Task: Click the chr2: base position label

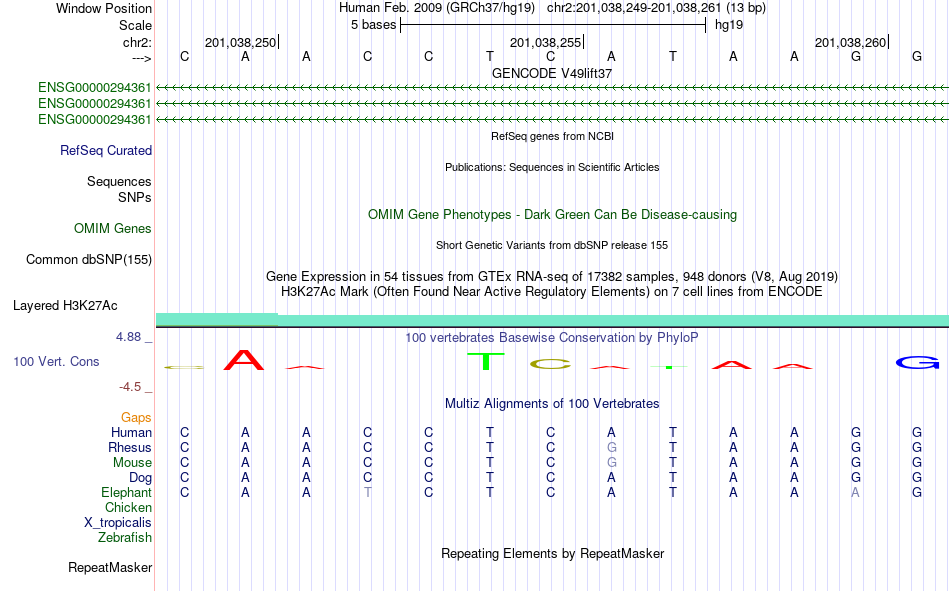Action: pos(137,42)
